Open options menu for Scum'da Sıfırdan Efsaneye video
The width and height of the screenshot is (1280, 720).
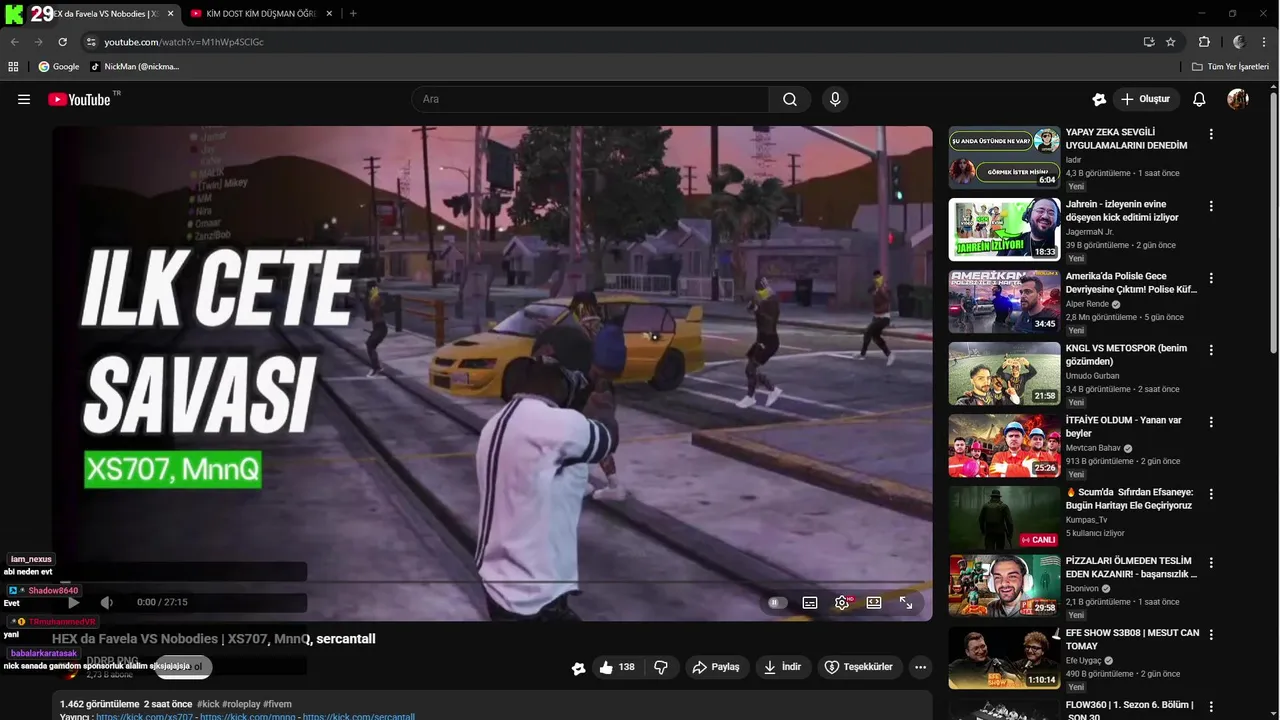tap(1211, 494)
